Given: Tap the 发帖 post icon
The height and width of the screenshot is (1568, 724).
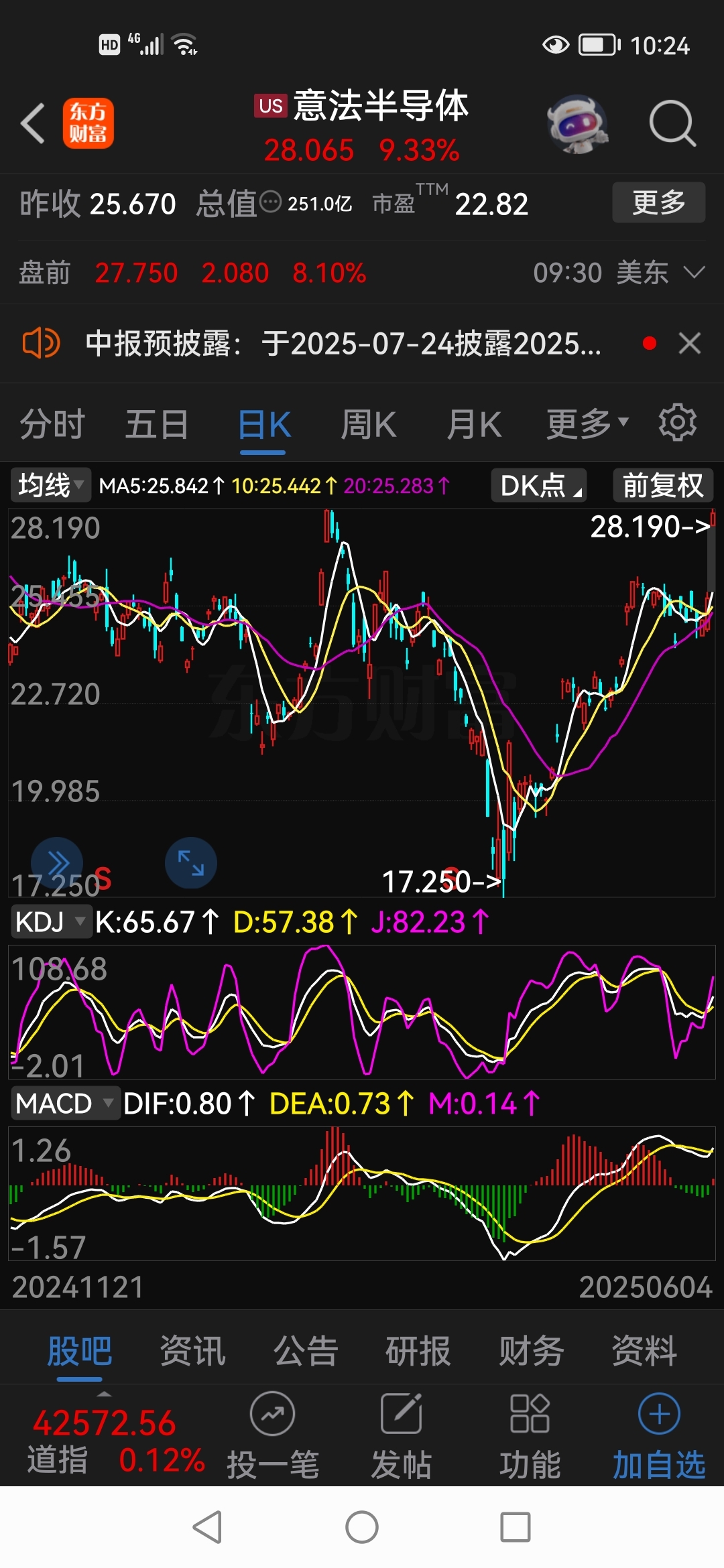Looking at the screenshot, I should [x=402, y=1435].
